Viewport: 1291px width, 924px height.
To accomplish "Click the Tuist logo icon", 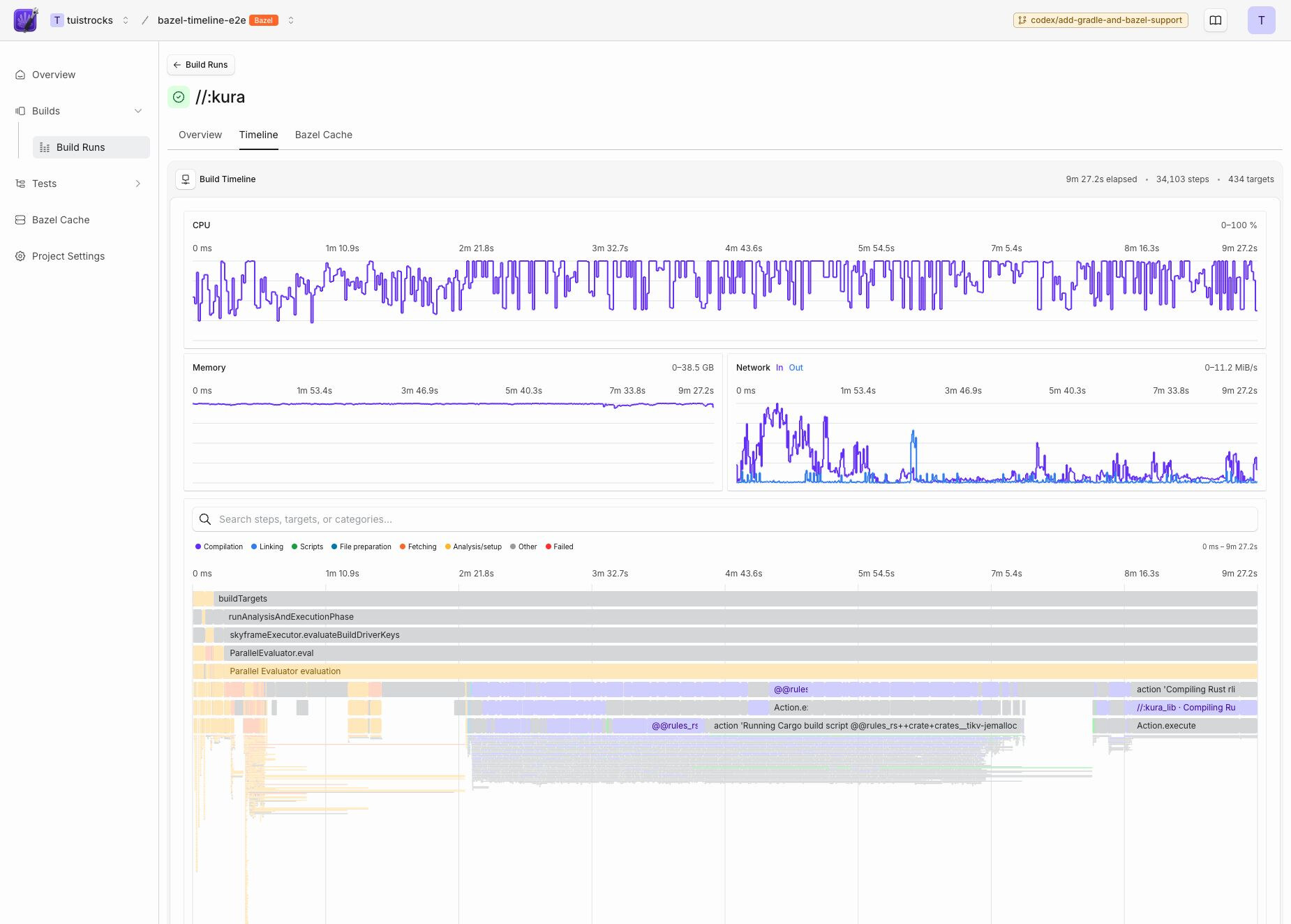I will click(26, 20).
